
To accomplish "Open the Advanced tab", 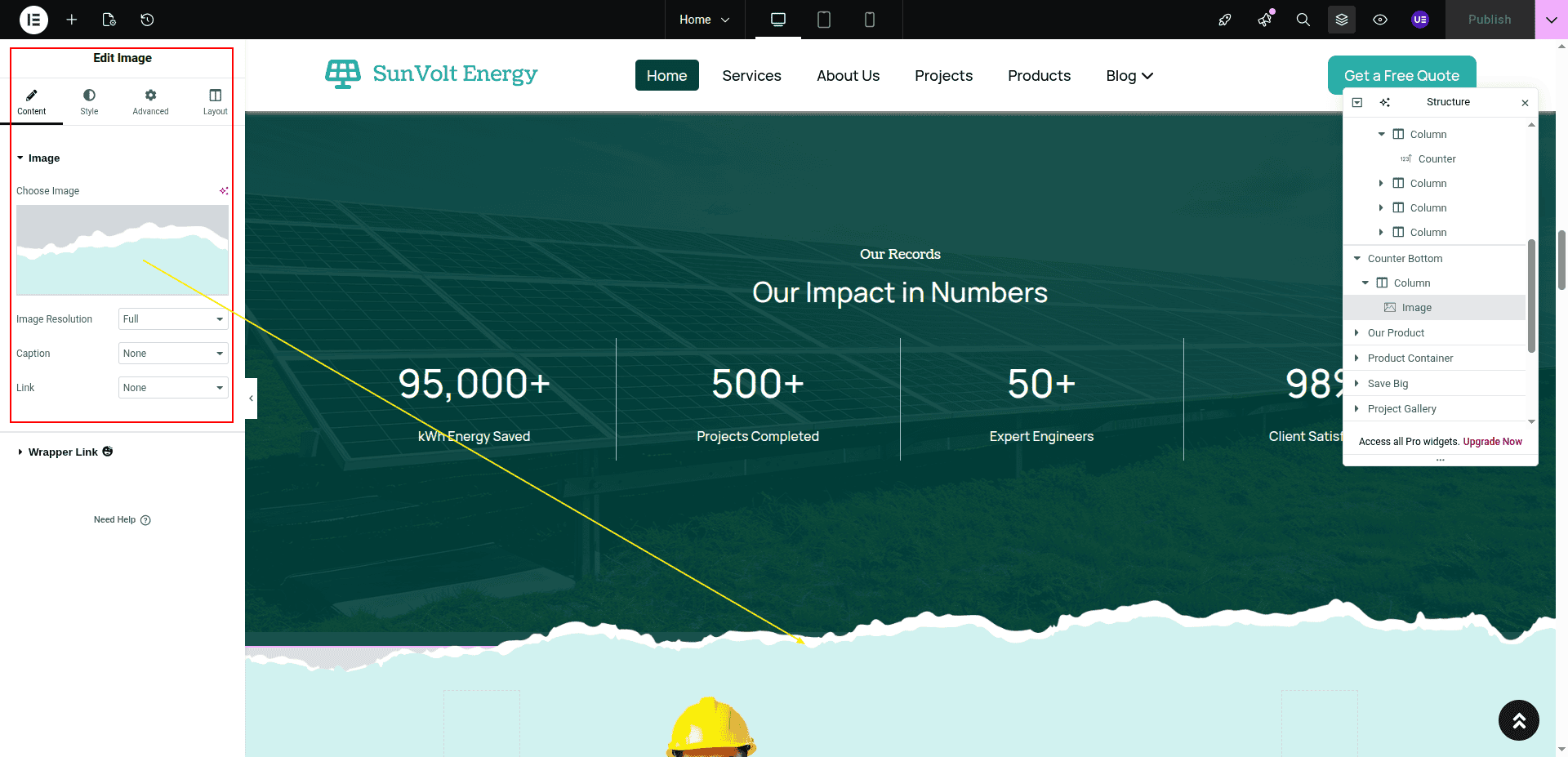I will (x=150, y=102).
